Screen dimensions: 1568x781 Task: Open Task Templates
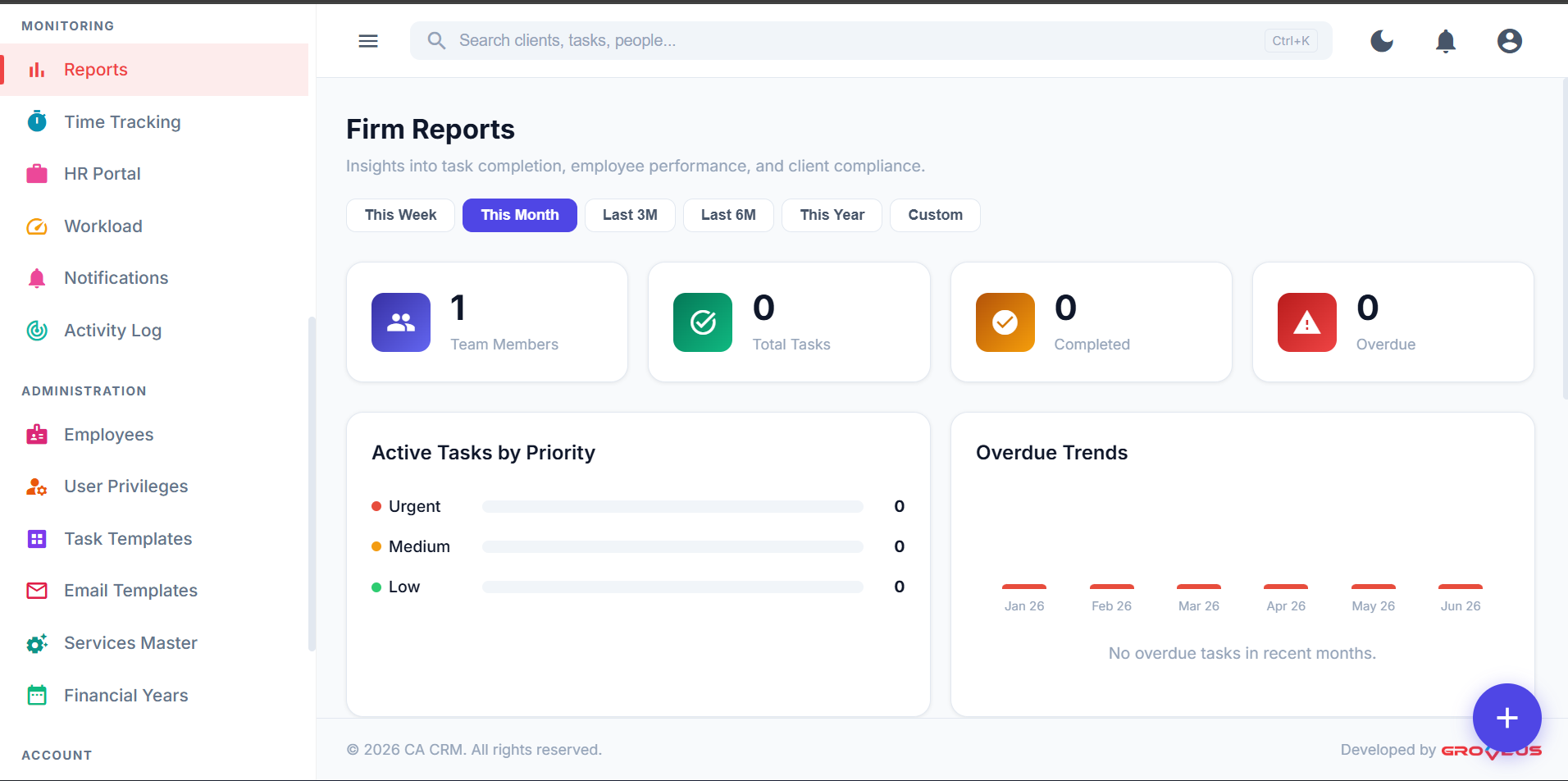point(154,539)
